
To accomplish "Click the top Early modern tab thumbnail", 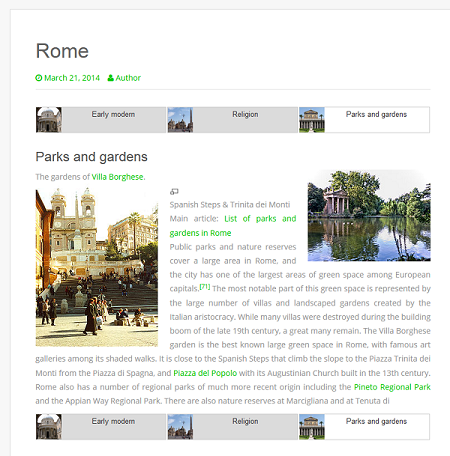I will click(x=49, y=120).
